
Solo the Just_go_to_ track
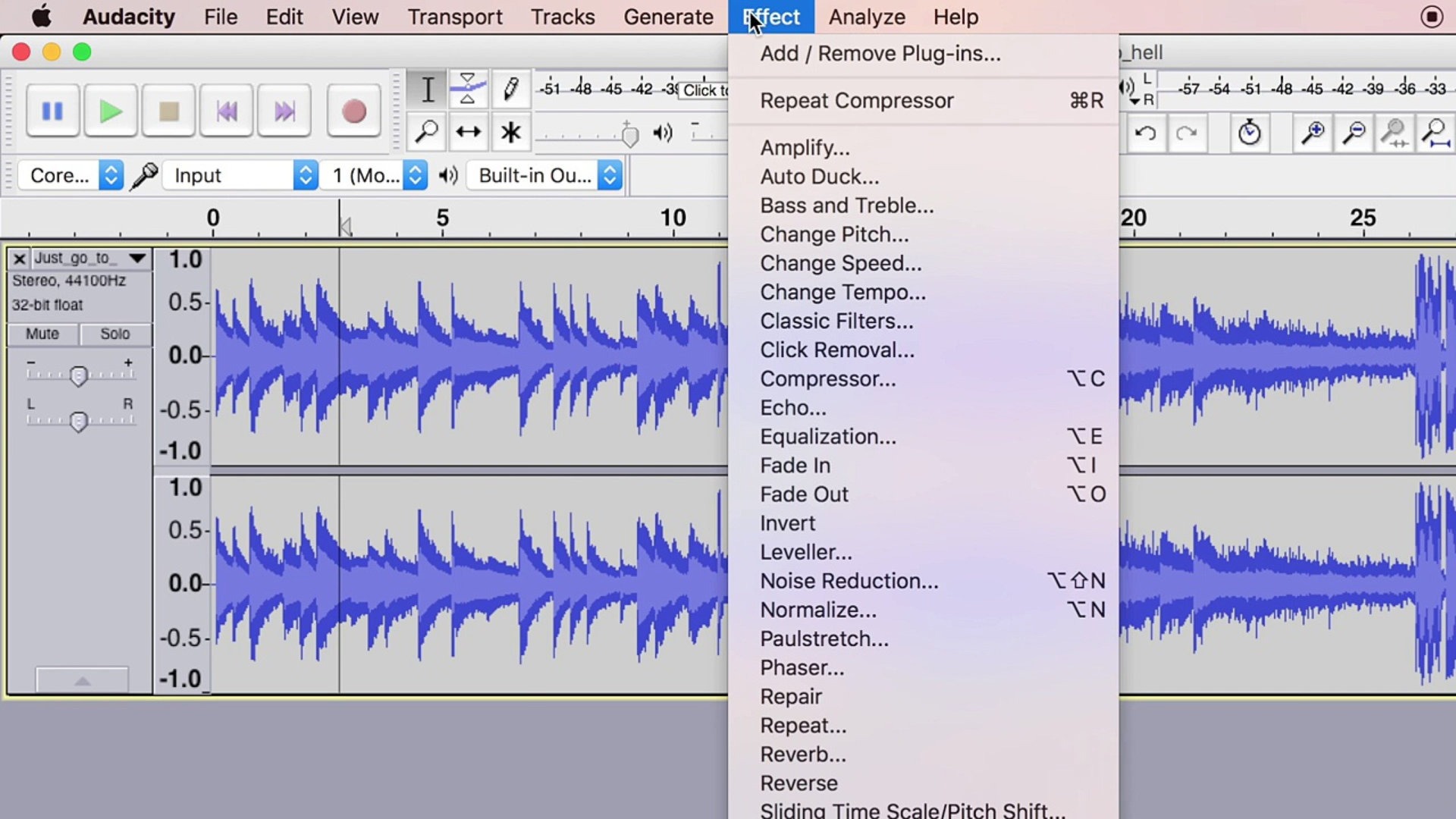114,333
